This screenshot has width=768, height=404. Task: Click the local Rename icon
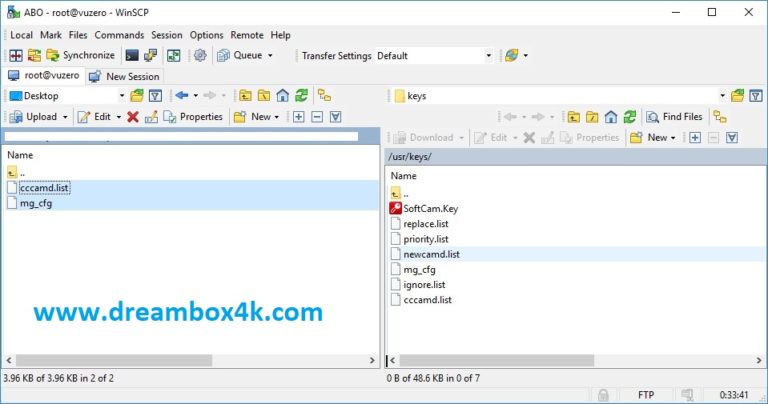[x=151, y=117]
